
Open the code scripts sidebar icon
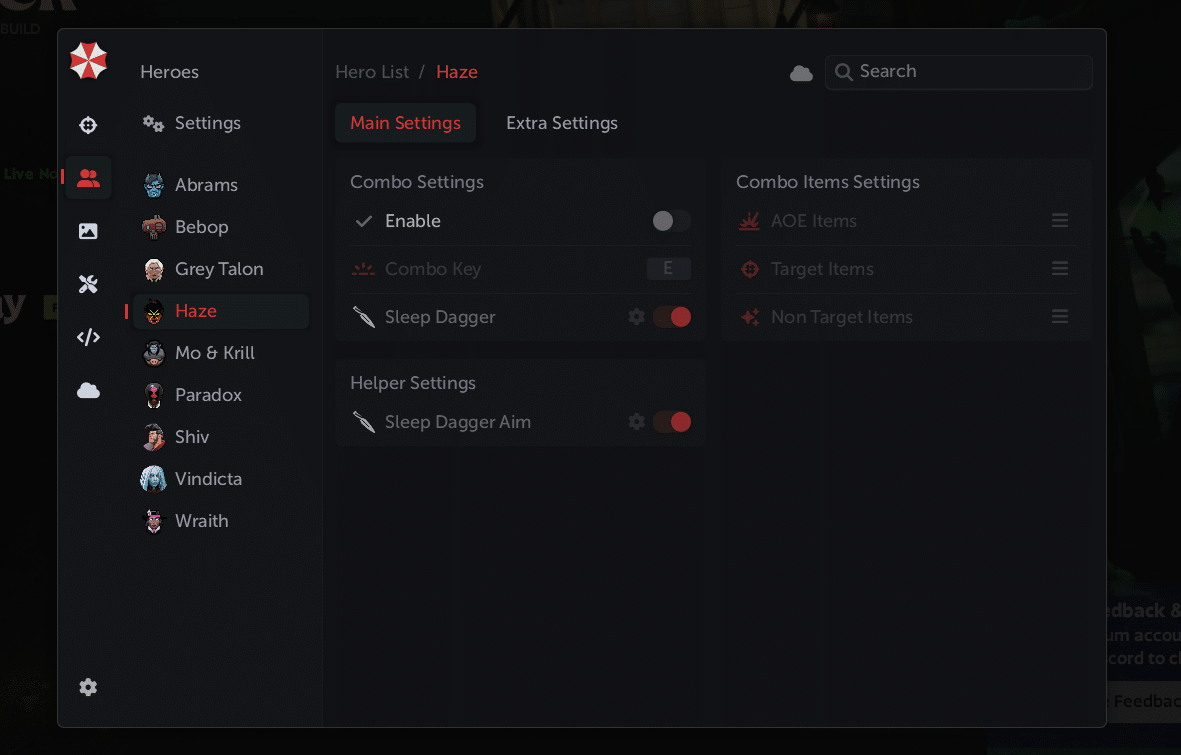click(88, 337)
